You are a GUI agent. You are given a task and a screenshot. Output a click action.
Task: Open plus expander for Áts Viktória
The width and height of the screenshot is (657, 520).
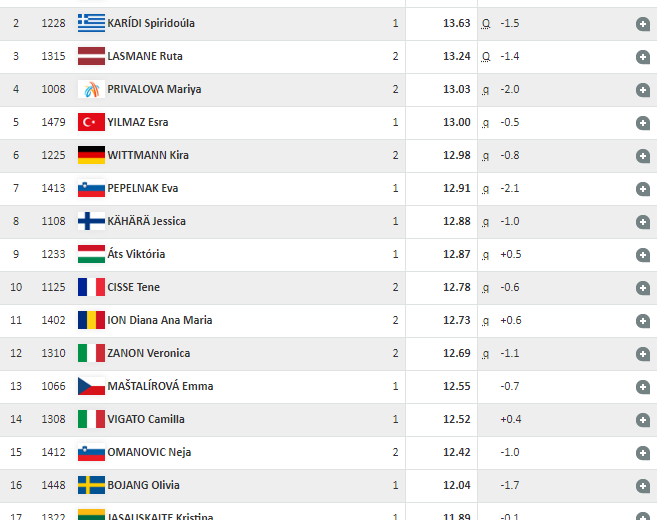(642, 255)
